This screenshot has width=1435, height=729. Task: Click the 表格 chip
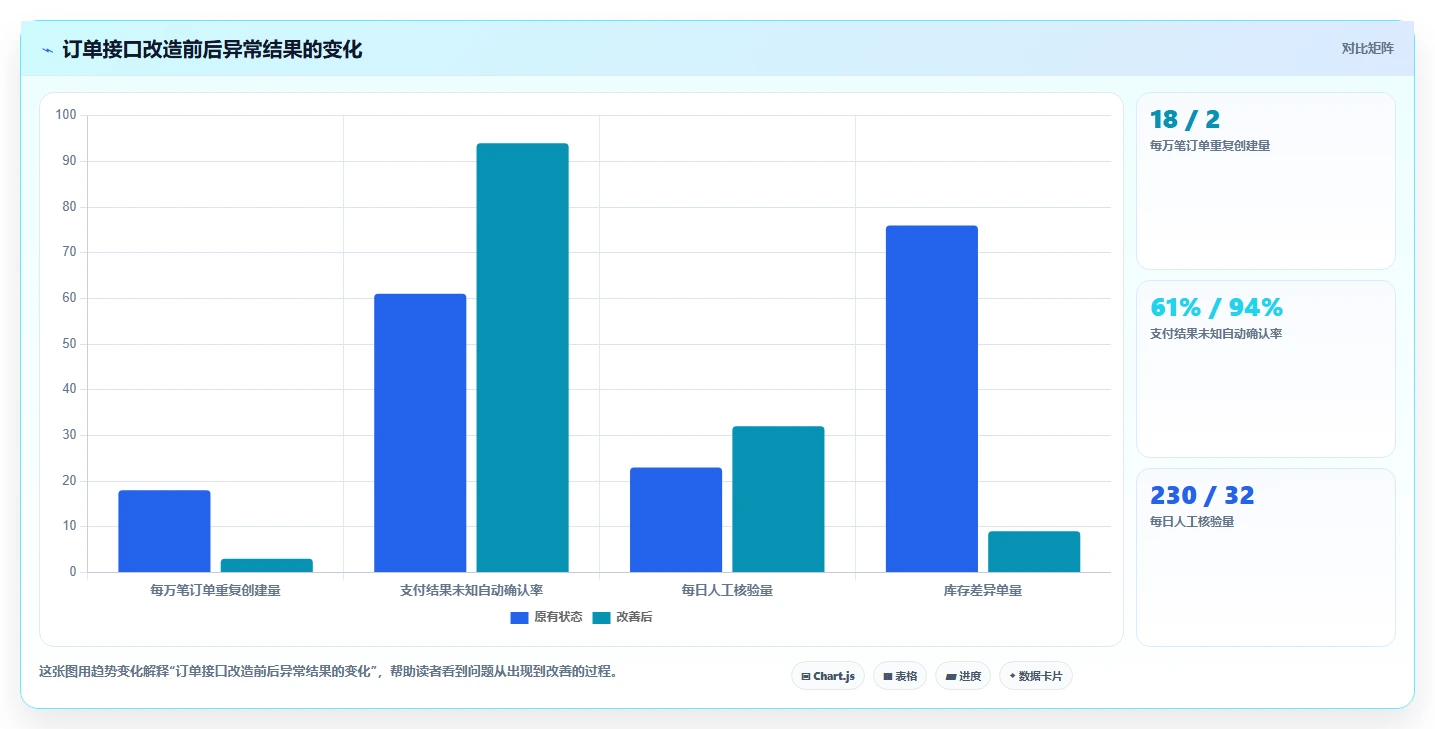pos(900,676)
